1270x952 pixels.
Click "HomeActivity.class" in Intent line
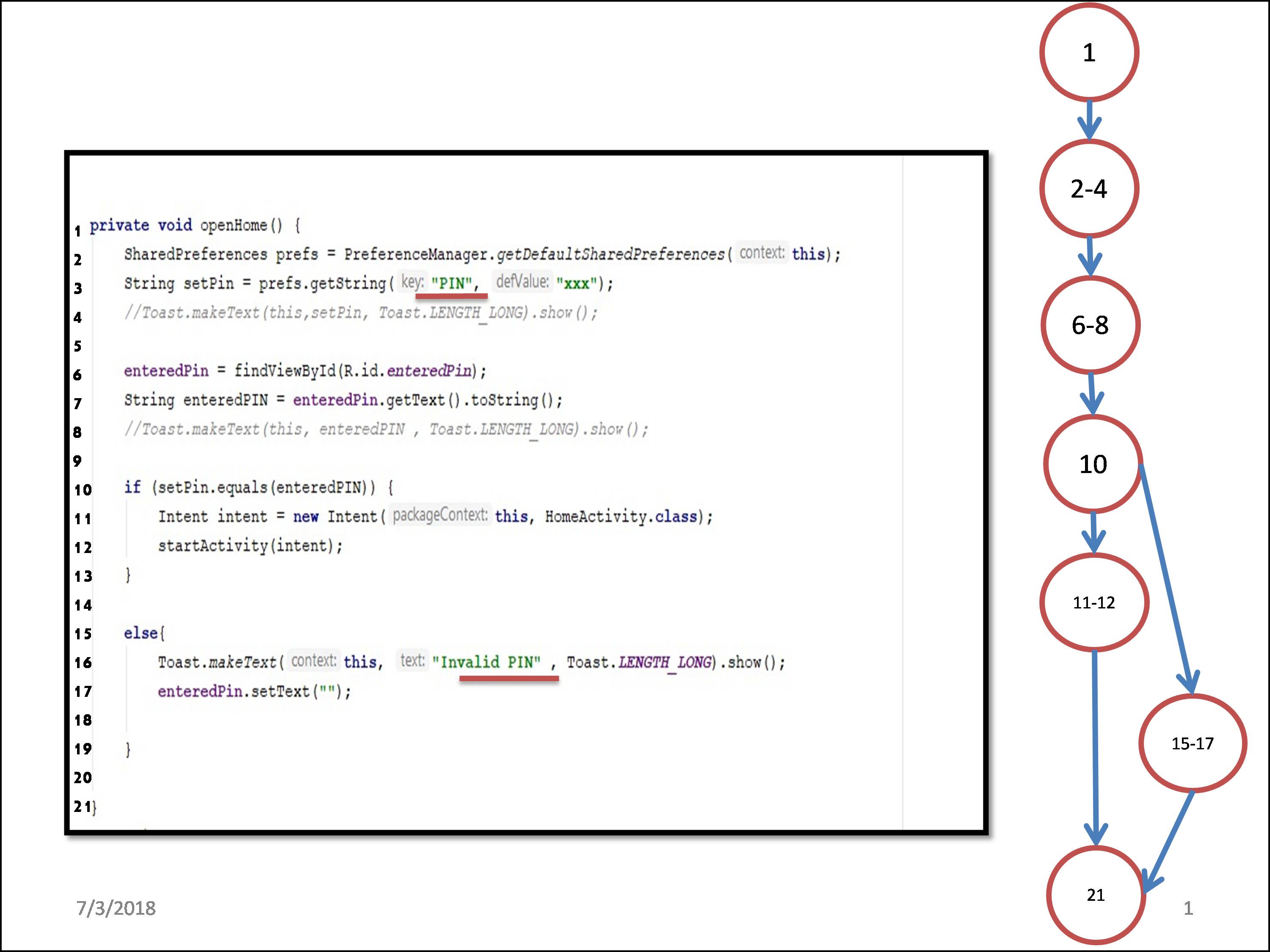point(621,517)
